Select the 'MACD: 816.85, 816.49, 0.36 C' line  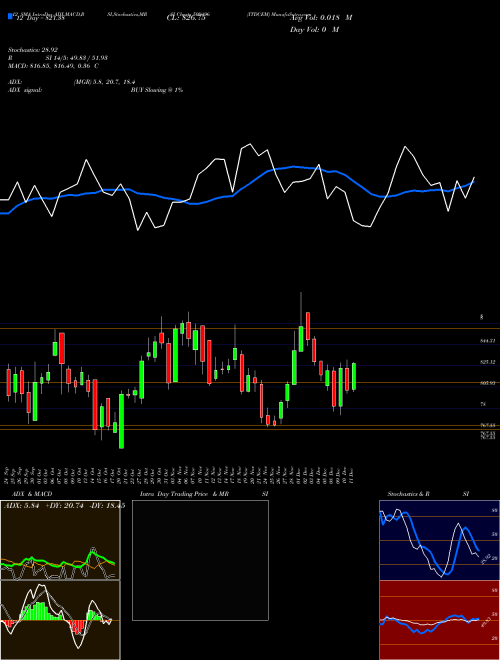(53, 66)
